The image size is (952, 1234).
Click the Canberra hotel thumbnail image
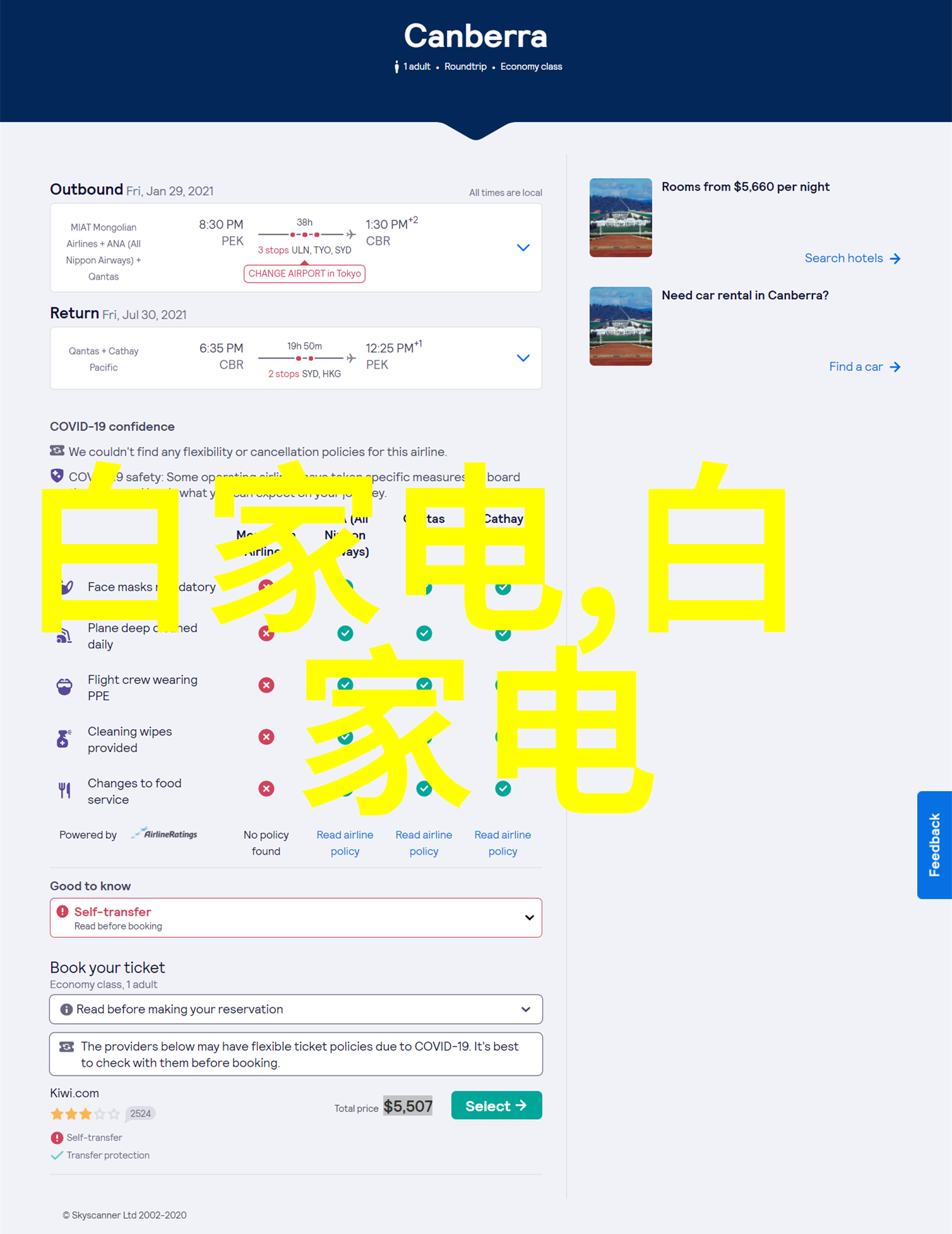[x=621, y=218]
